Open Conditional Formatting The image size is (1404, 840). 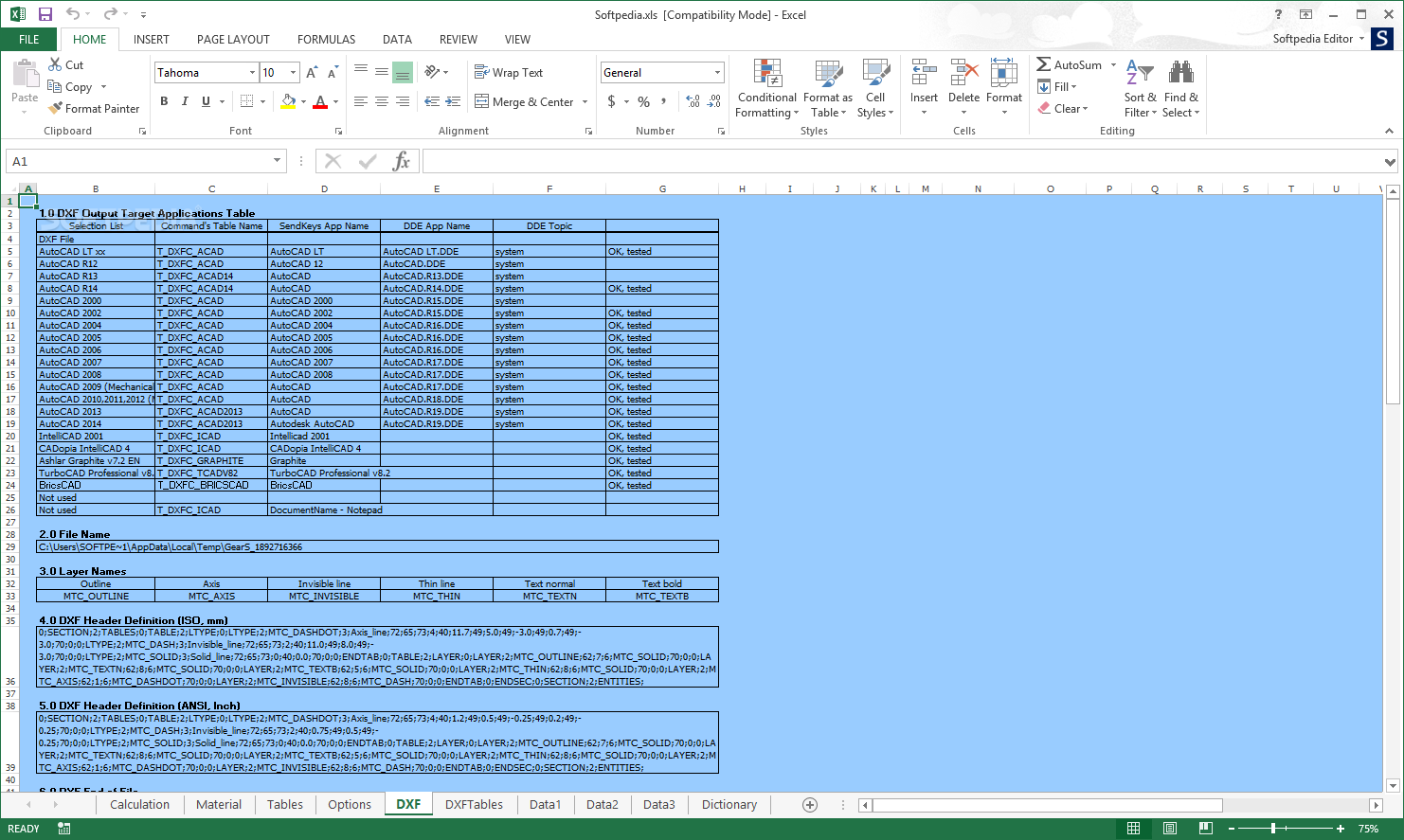point(767,88)
